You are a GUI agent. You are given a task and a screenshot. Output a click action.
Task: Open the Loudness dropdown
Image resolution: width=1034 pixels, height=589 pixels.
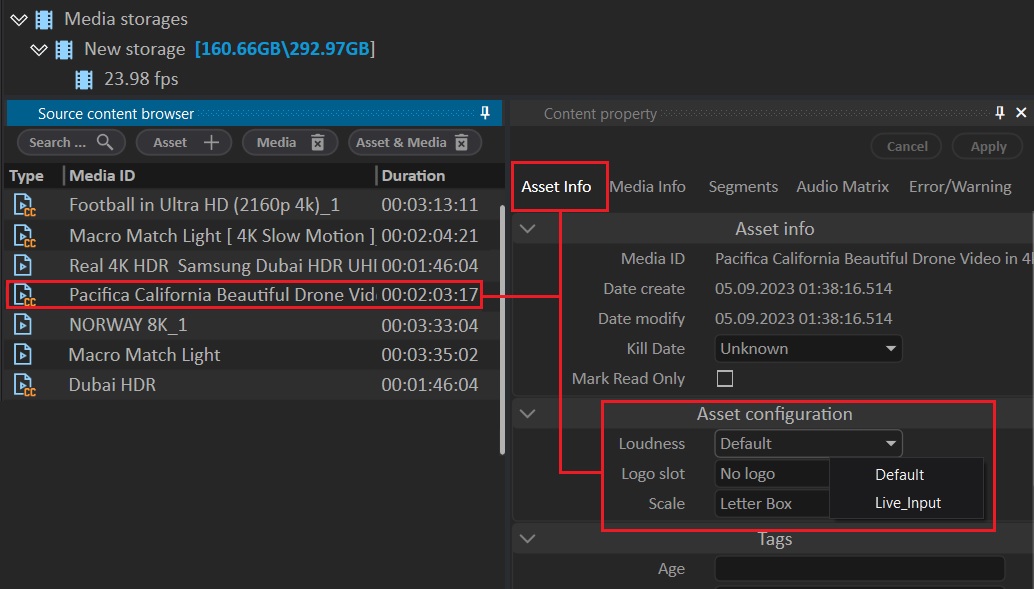click(x=808, y=443)
